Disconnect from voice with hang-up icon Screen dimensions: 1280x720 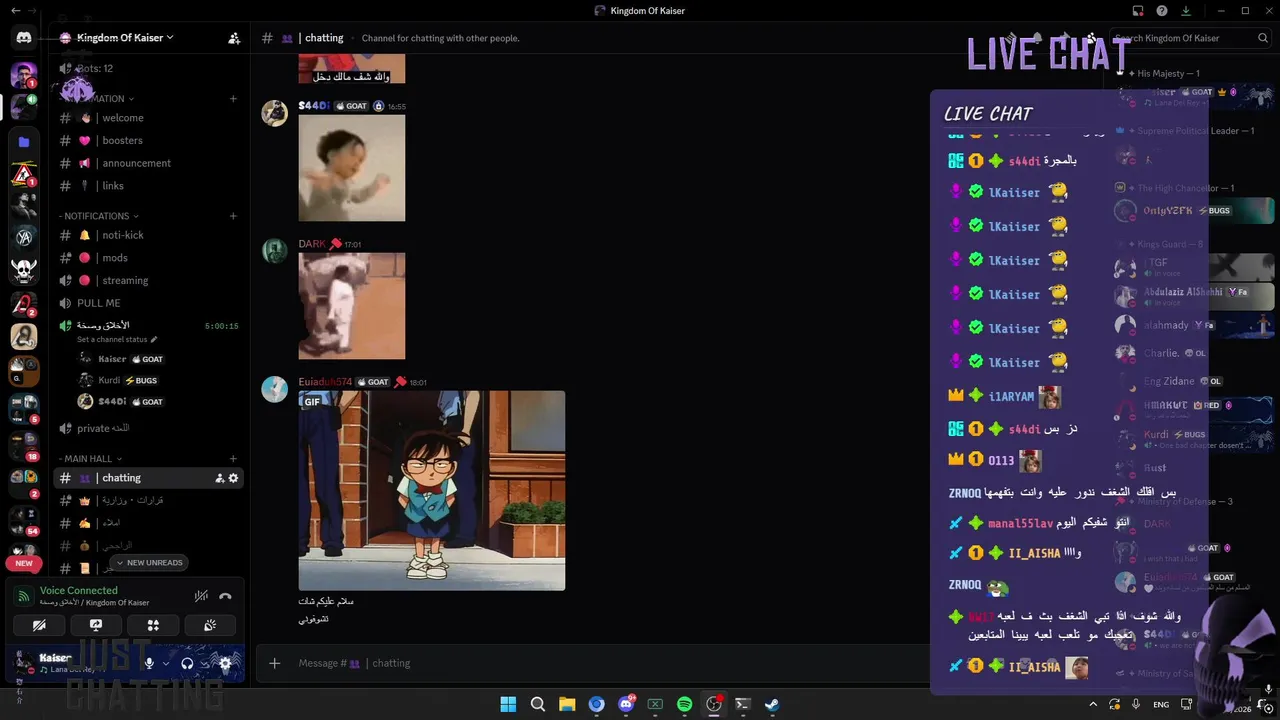[x=226, y=596]
